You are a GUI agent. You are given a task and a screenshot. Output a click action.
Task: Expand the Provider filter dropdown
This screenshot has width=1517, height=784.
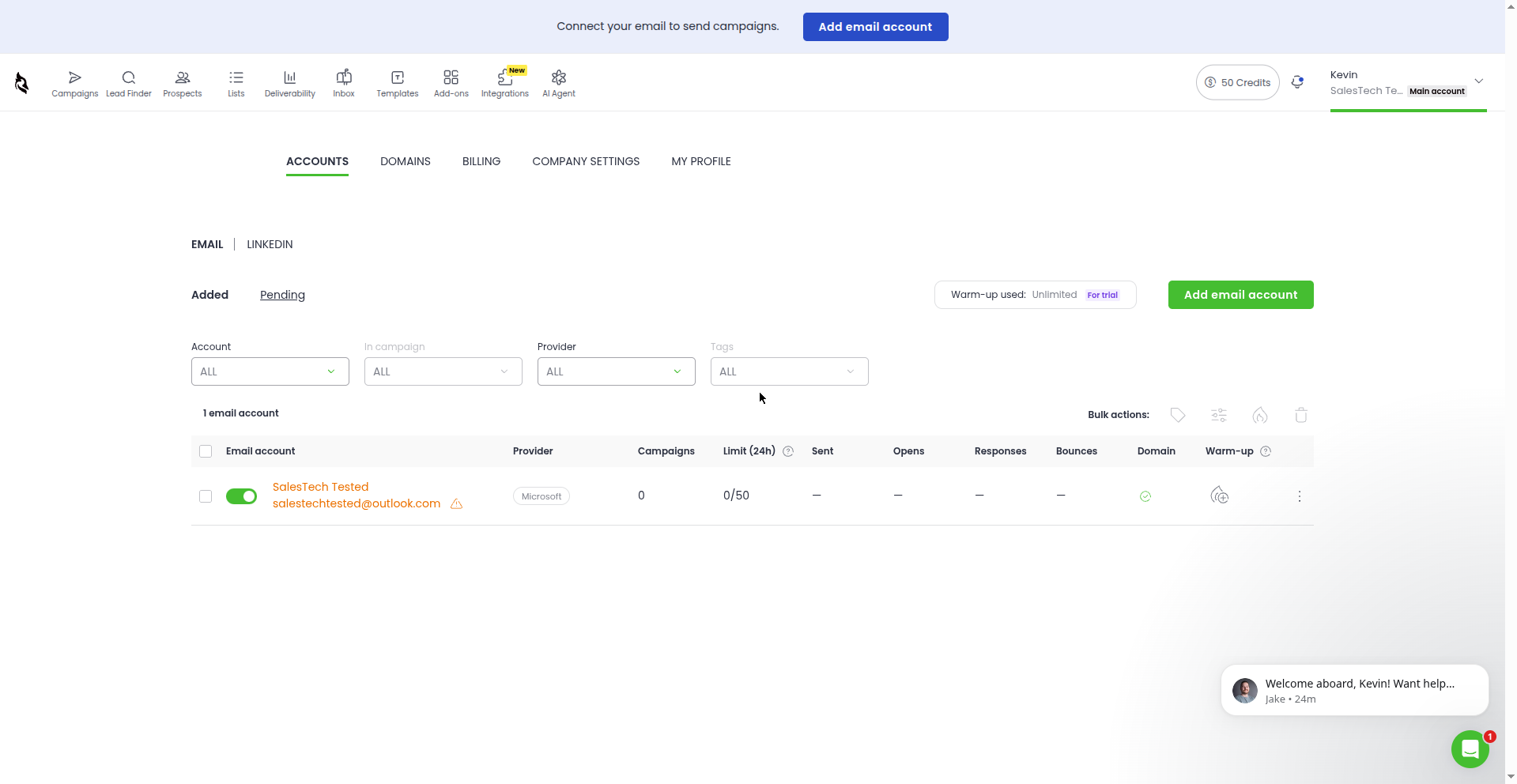tap(617, 371)
